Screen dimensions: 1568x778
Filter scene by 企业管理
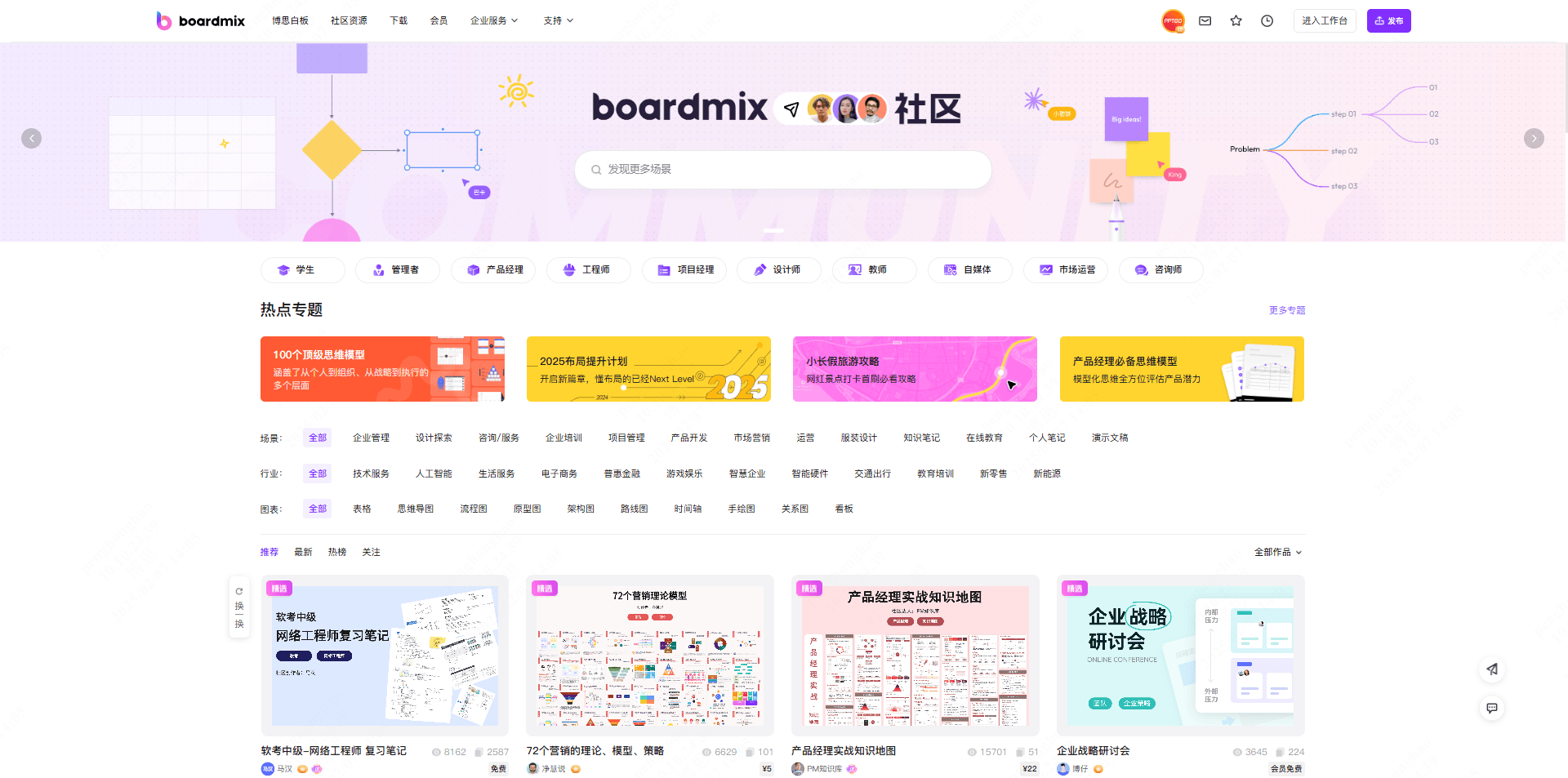click(371, 438)
